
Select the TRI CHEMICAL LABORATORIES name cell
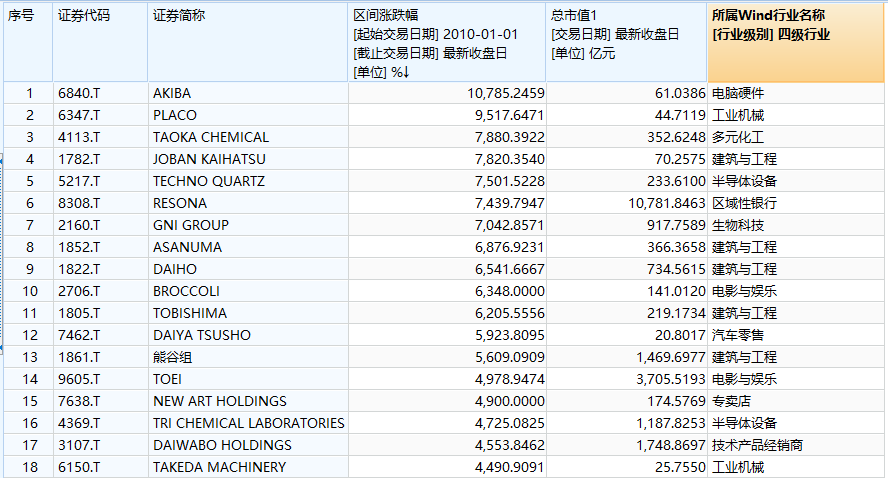point(248,423)
